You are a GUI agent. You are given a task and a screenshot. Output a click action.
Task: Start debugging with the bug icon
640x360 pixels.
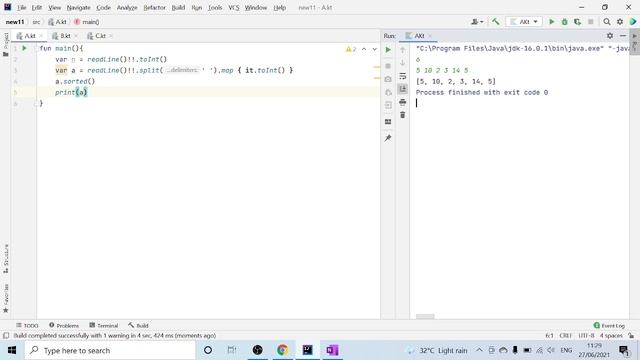click(564, 22)
